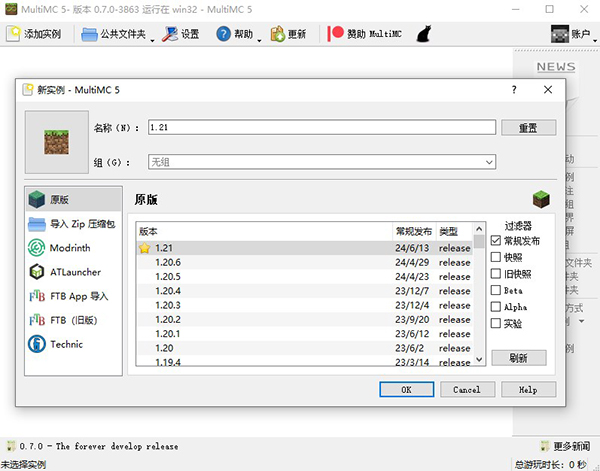
Task: Select version 1.20.4 in the list
Action: pyautogui.click(x=168, y=291)
